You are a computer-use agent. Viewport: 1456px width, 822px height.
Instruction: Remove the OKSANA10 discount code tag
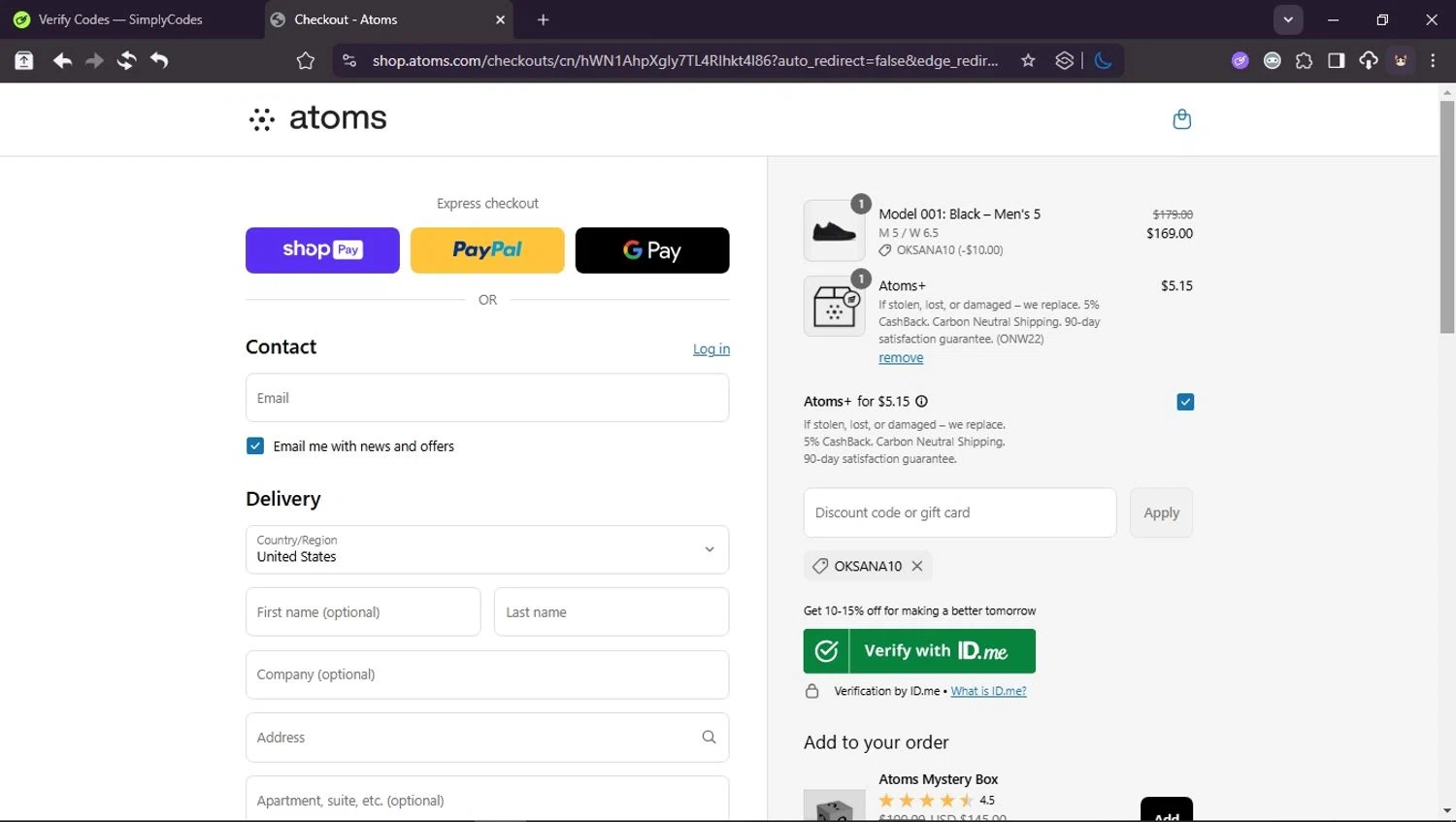pos(916,566)
